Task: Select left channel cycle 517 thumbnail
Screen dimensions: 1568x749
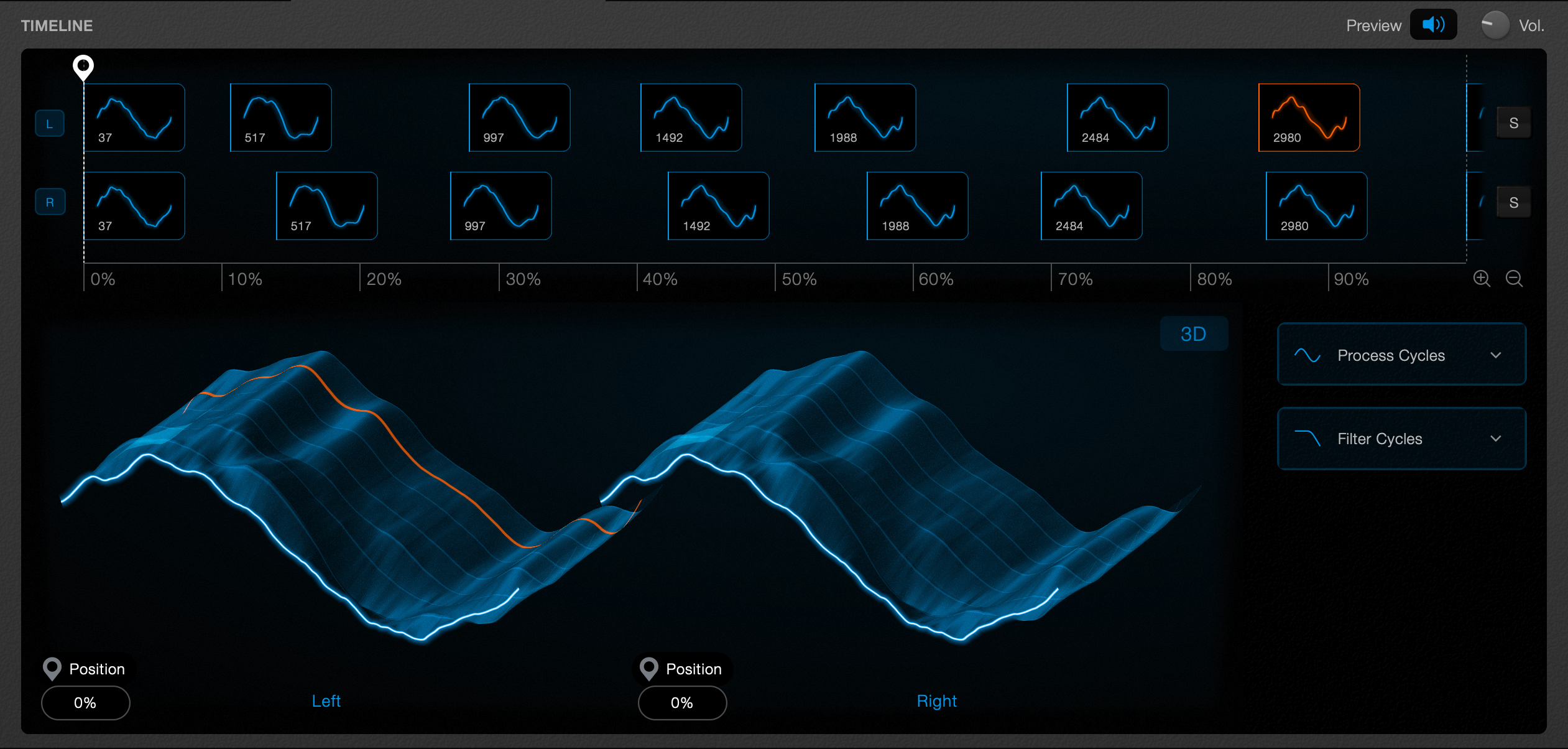Action: [280, 118]
